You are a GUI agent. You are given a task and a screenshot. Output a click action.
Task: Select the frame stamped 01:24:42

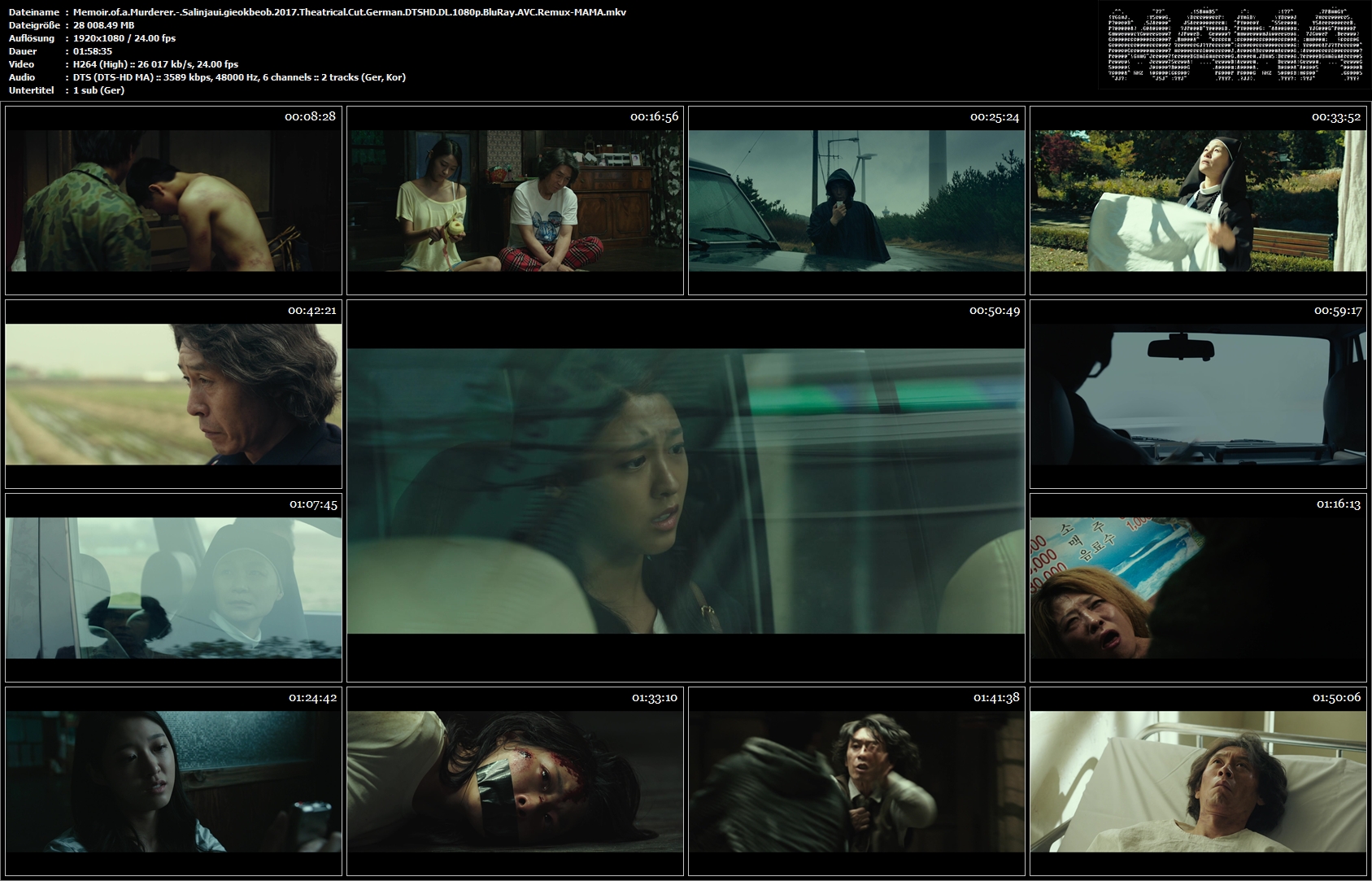click(173, 781)
